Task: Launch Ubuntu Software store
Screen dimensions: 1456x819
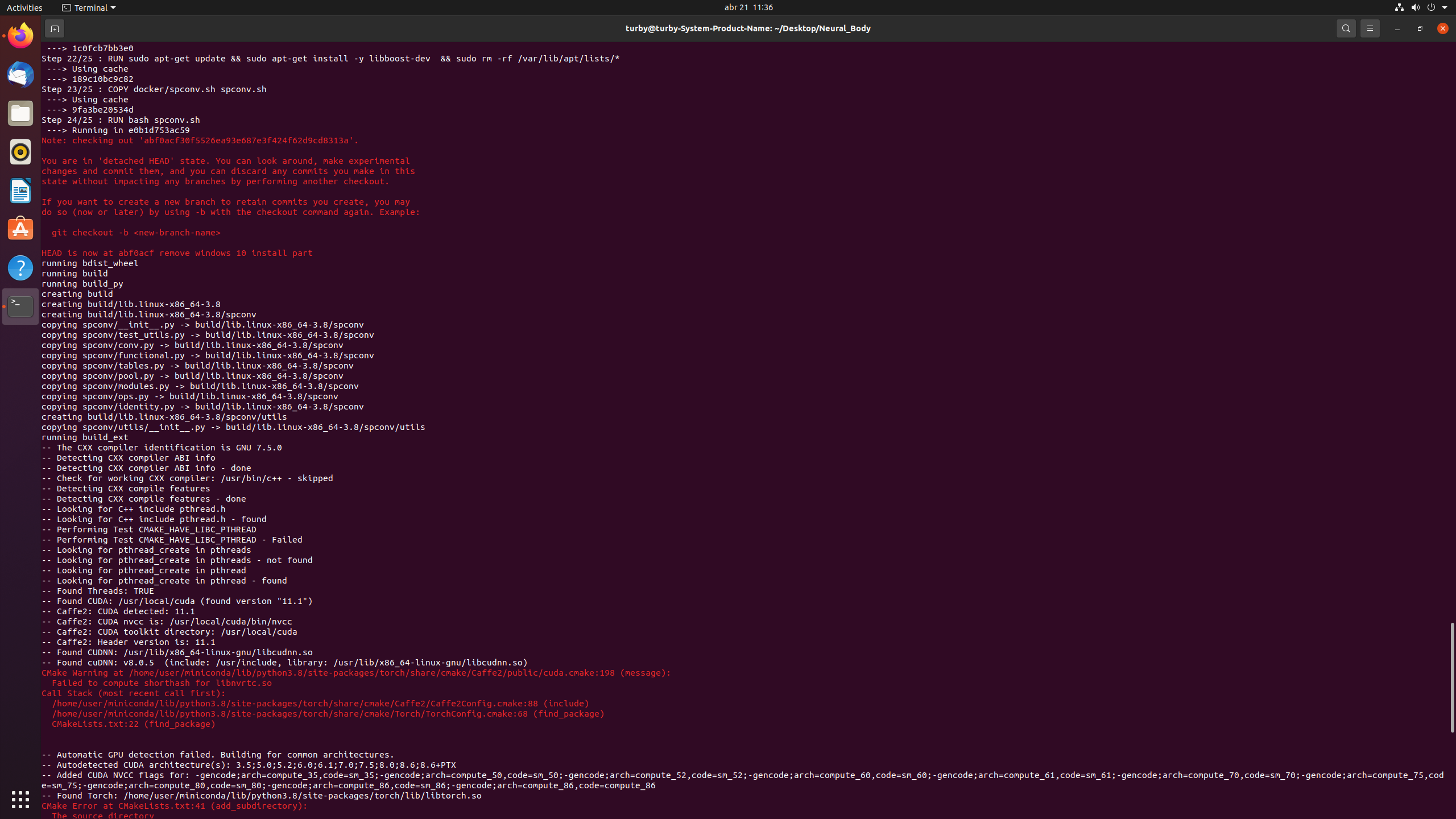Action: click(x=20, y=229)
